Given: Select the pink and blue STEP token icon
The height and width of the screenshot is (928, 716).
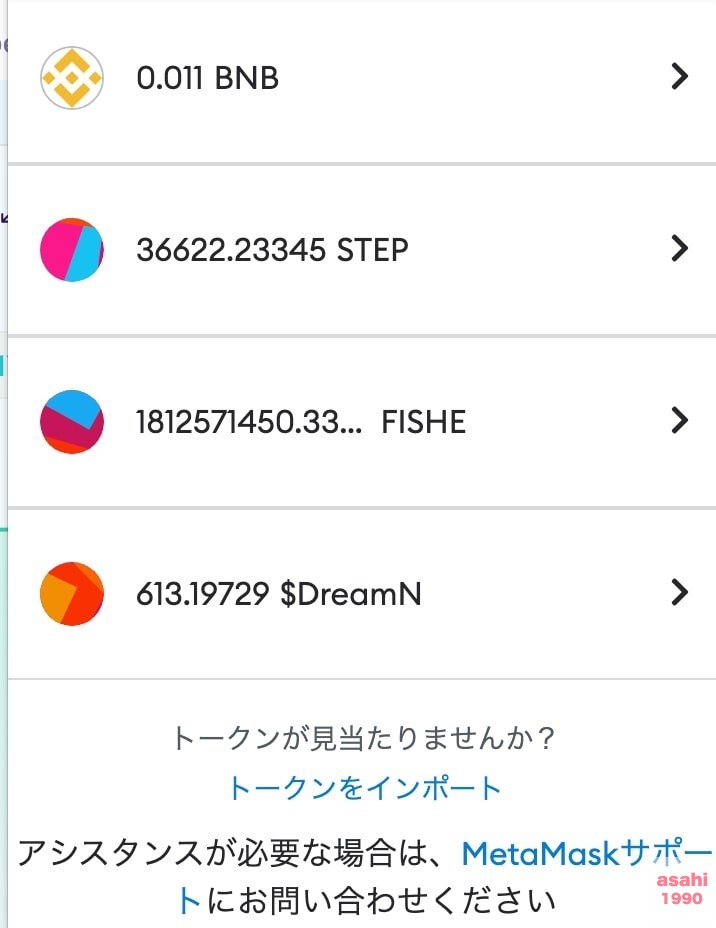Looking at the screenshot, I should (72, 249).
